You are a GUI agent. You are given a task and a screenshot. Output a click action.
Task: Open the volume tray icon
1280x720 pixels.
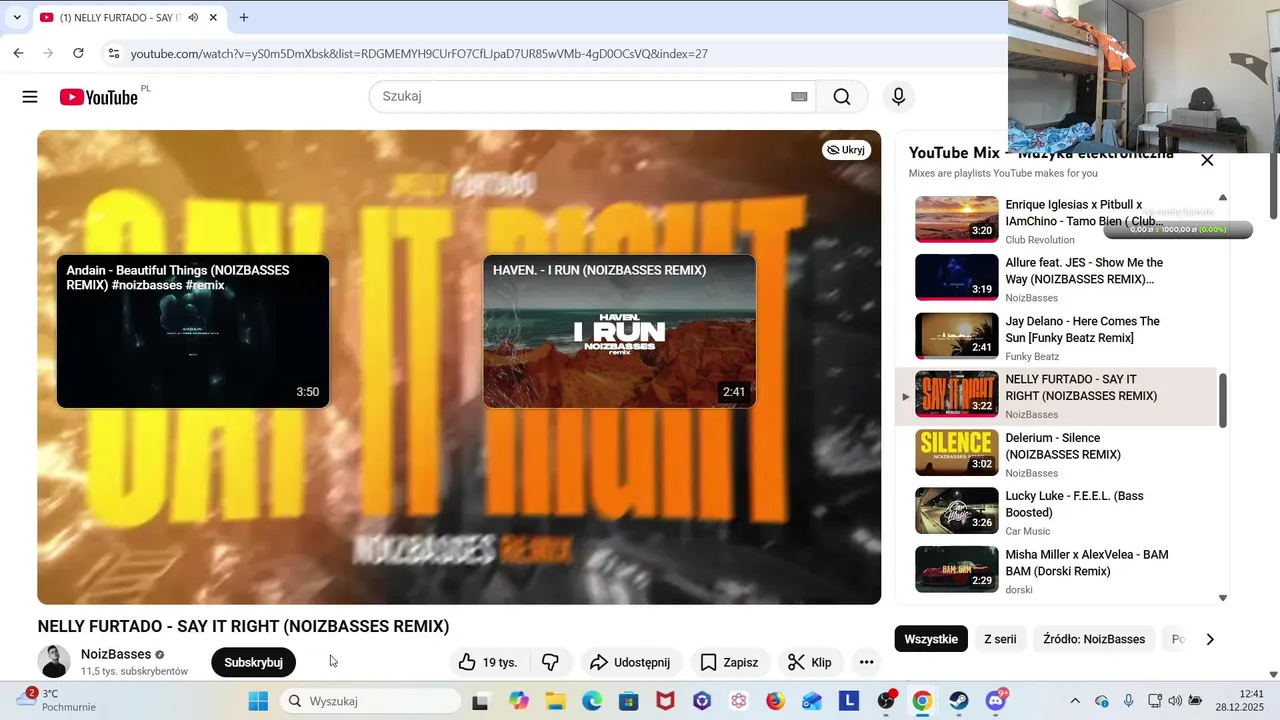[x=1175, y=701]
